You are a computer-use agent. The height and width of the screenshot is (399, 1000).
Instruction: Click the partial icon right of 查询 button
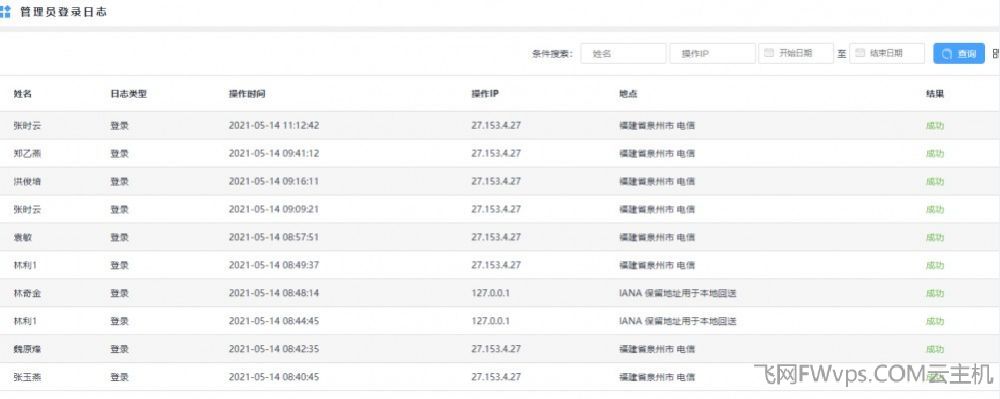click(996, 54)
